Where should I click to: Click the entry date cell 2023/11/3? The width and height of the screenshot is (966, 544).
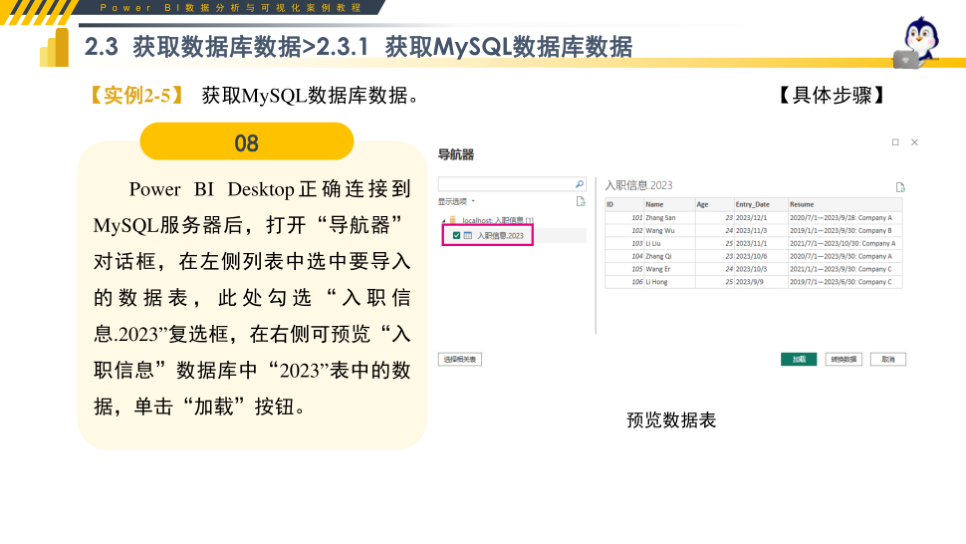pos(761,230)
